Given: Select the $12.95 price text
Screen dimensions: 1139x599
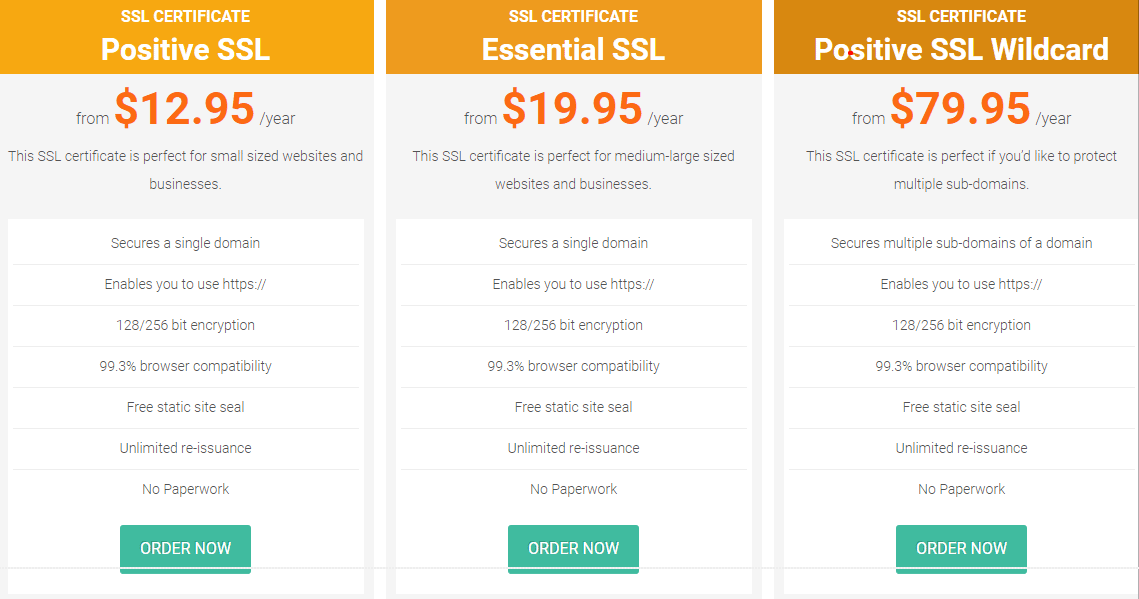Looking at the screenshot, I should pyautogui.click(x=185, y=108).
